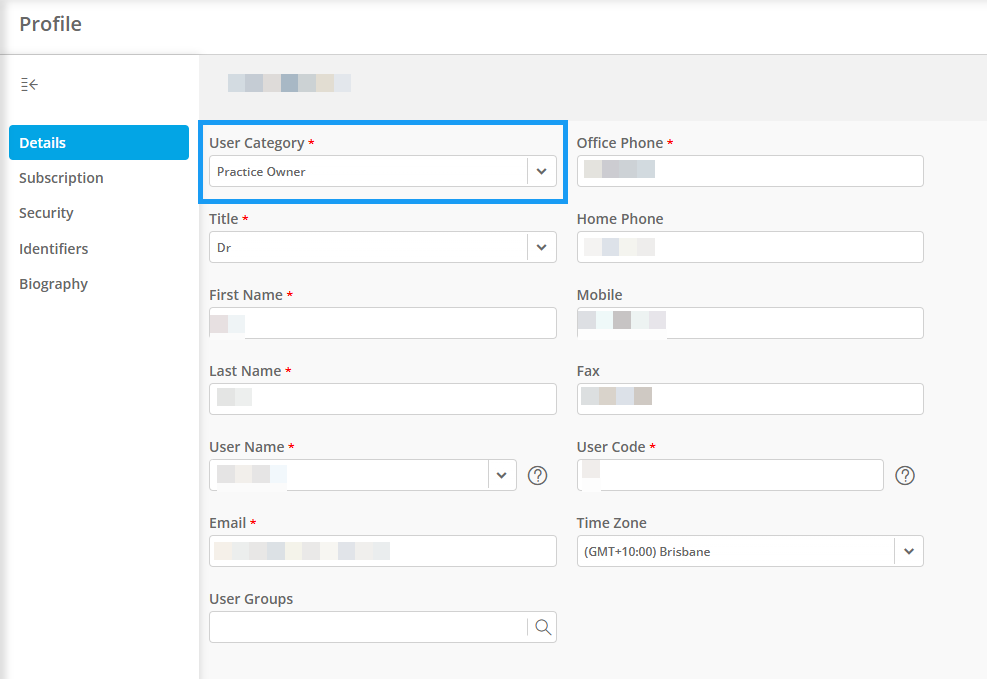
Task: Open the User Code help icon
Action: tap(905, 476)
